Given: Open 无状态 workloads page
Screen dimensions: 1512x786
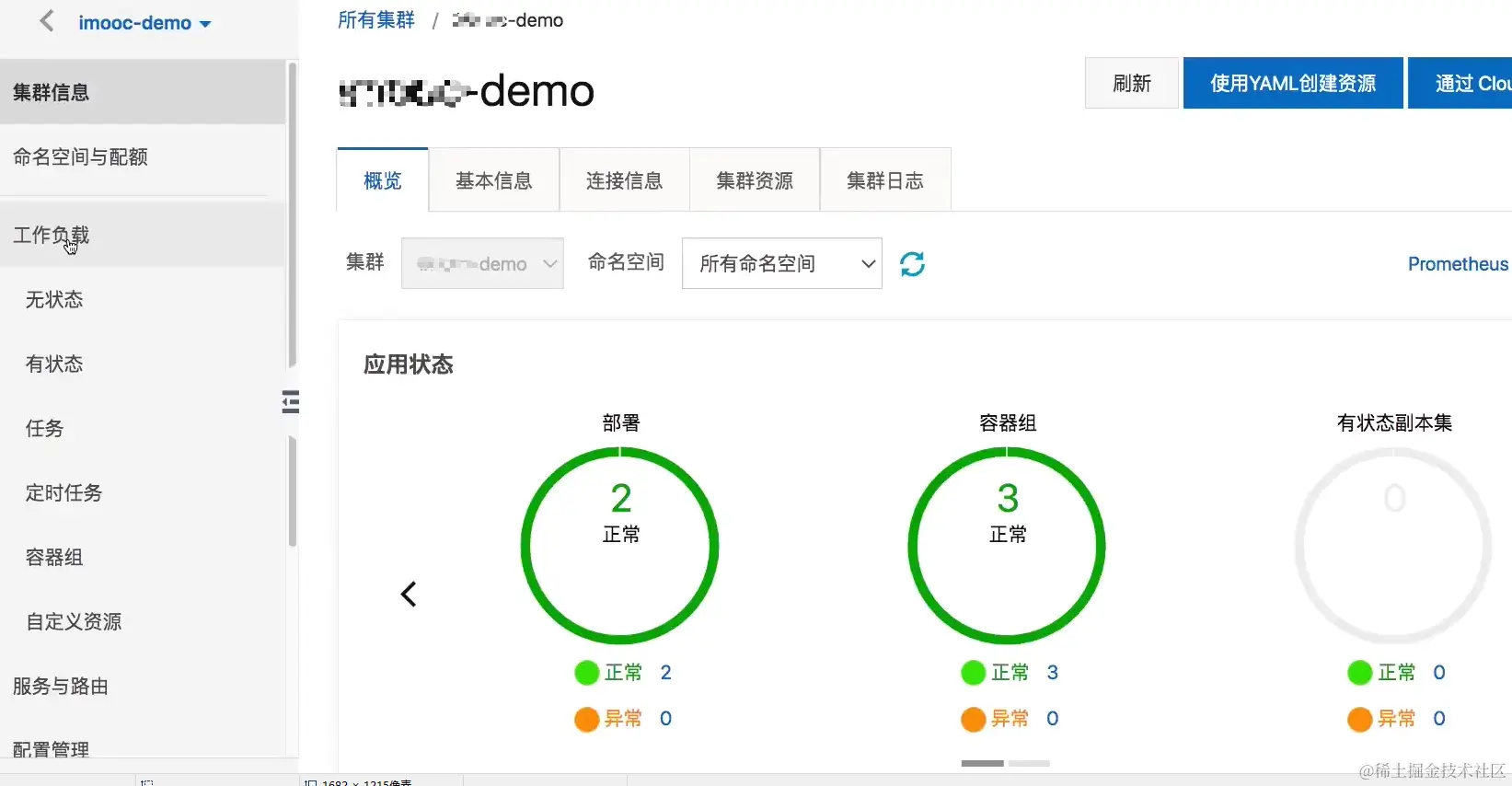Looking at the screenshot, I should 54,299.
